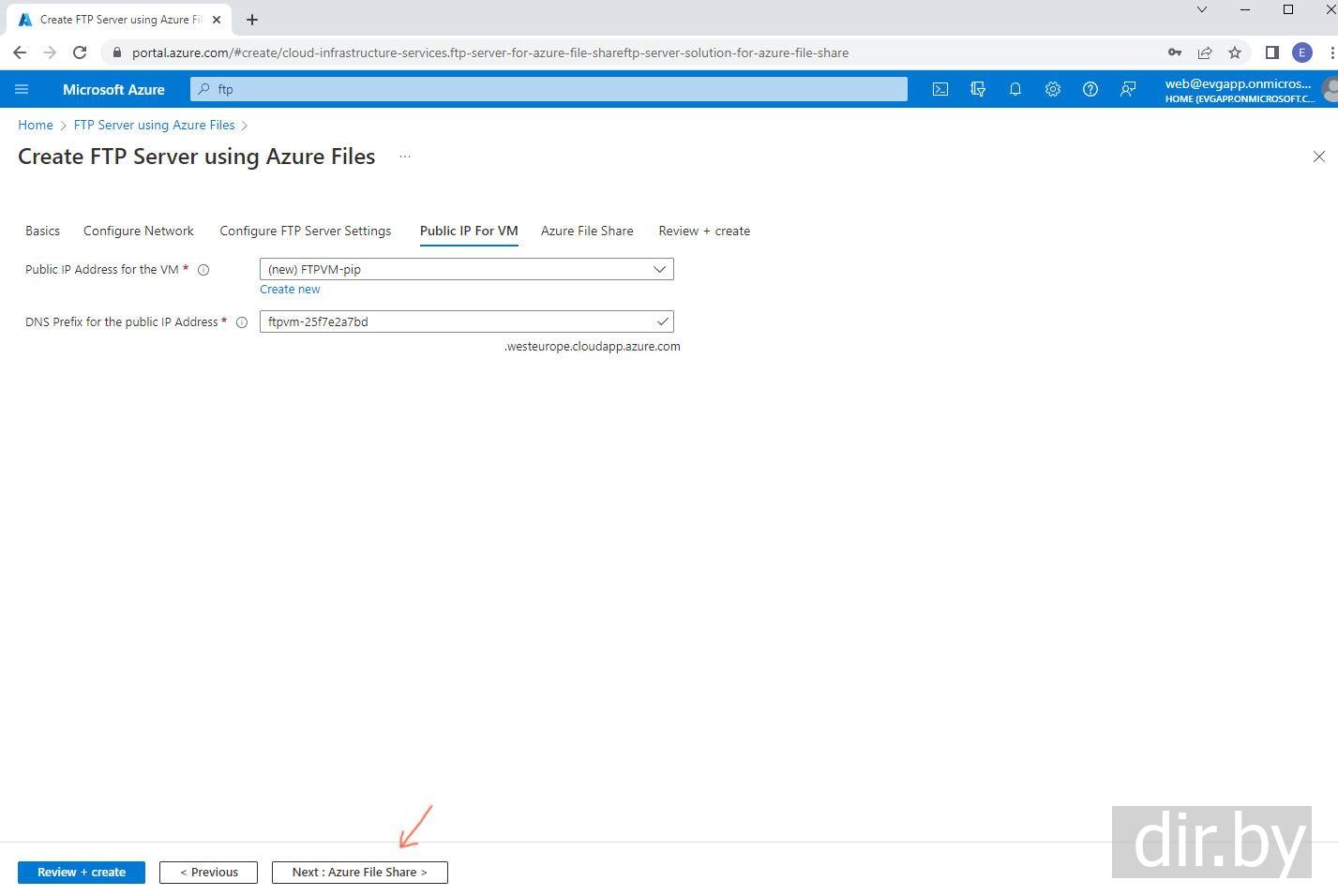This screenshot has height=896, width=1338.
Task: Go to Configure FTP Server Settings tab
Action: pos(305,231)
